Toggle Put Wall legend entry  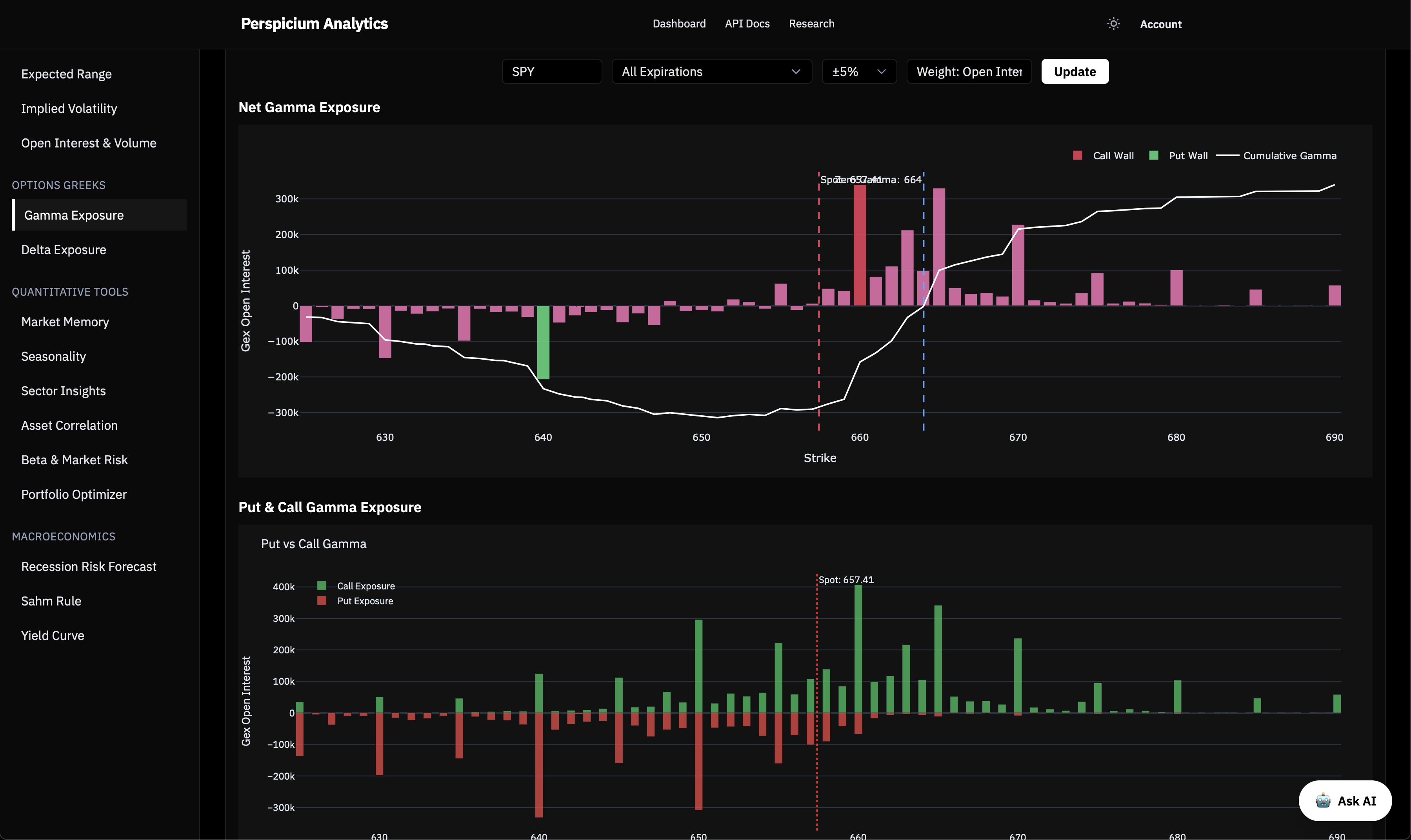click(x=1179, y=155)
